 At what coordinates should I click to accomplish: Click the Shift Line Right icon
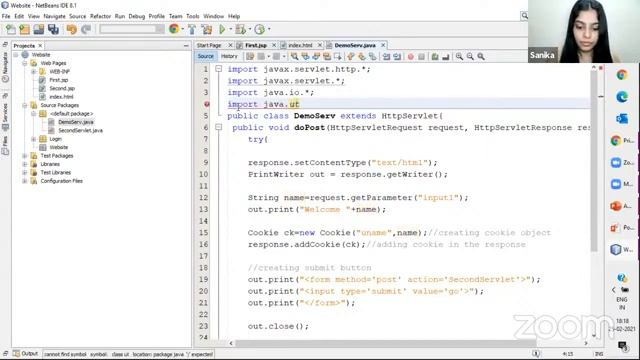(x=397, y=56)
